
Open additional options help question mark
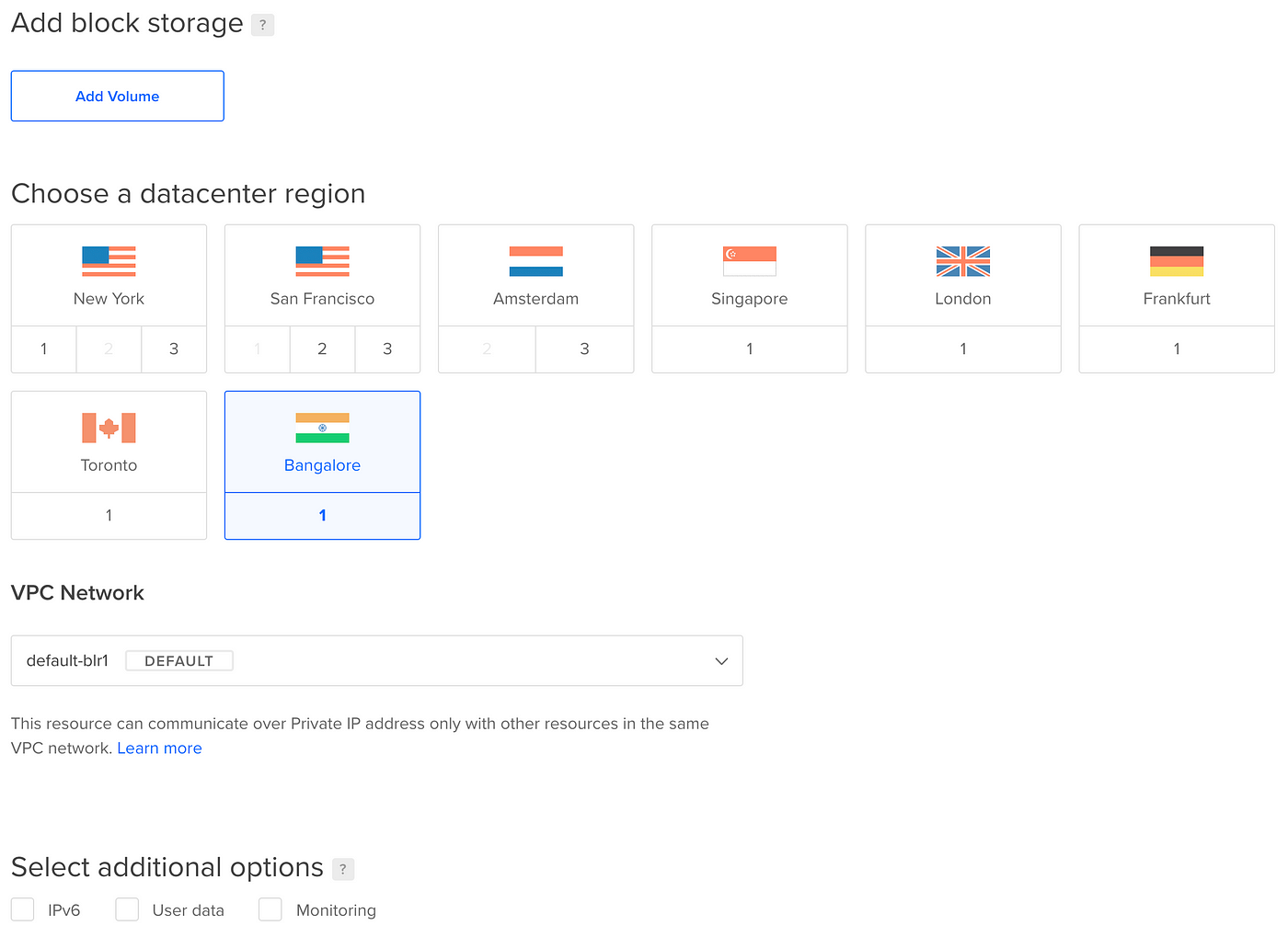coord(342,869)
